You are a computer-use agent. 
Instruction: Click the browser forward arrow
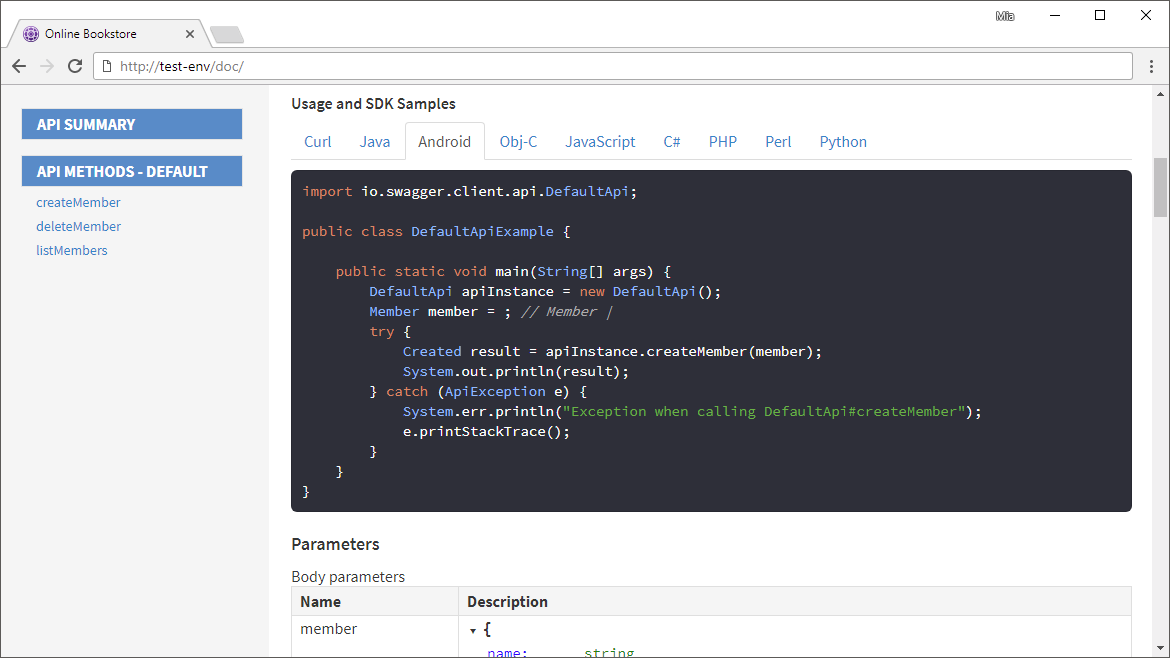click(x=47, y=66)
